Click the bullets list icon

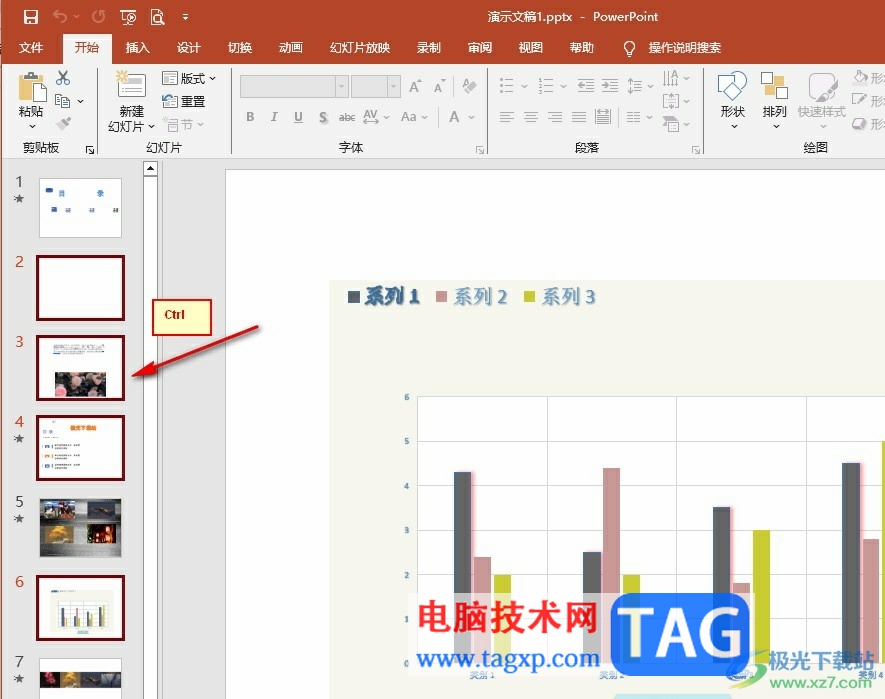click(507, 86)
